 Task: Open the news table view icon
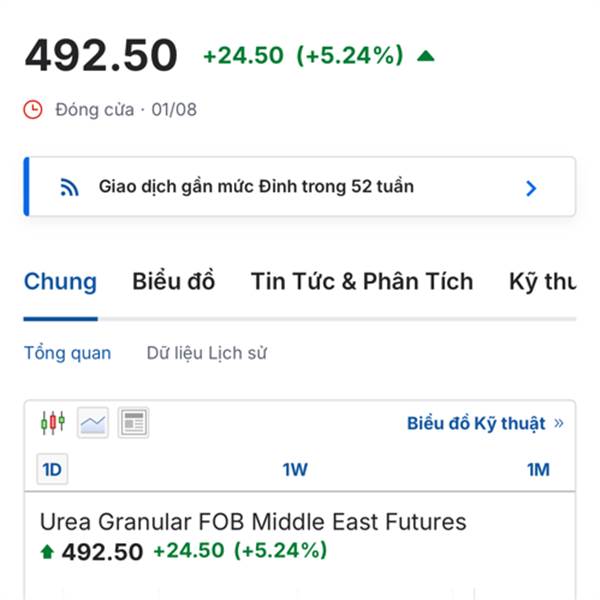click(133, 423)
